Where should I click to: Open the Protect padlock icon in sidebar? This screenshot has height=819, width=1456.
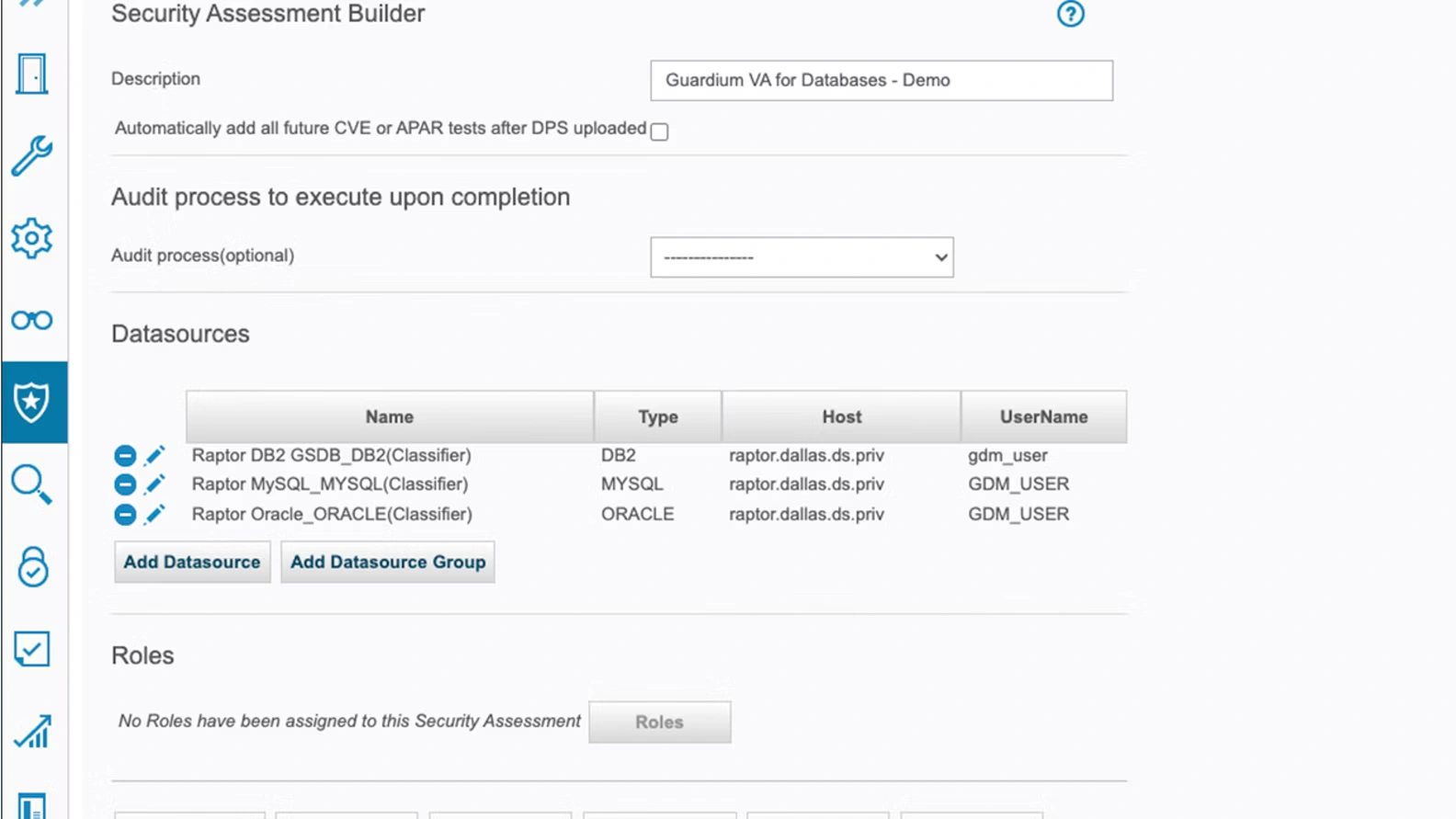coord(32,567)
